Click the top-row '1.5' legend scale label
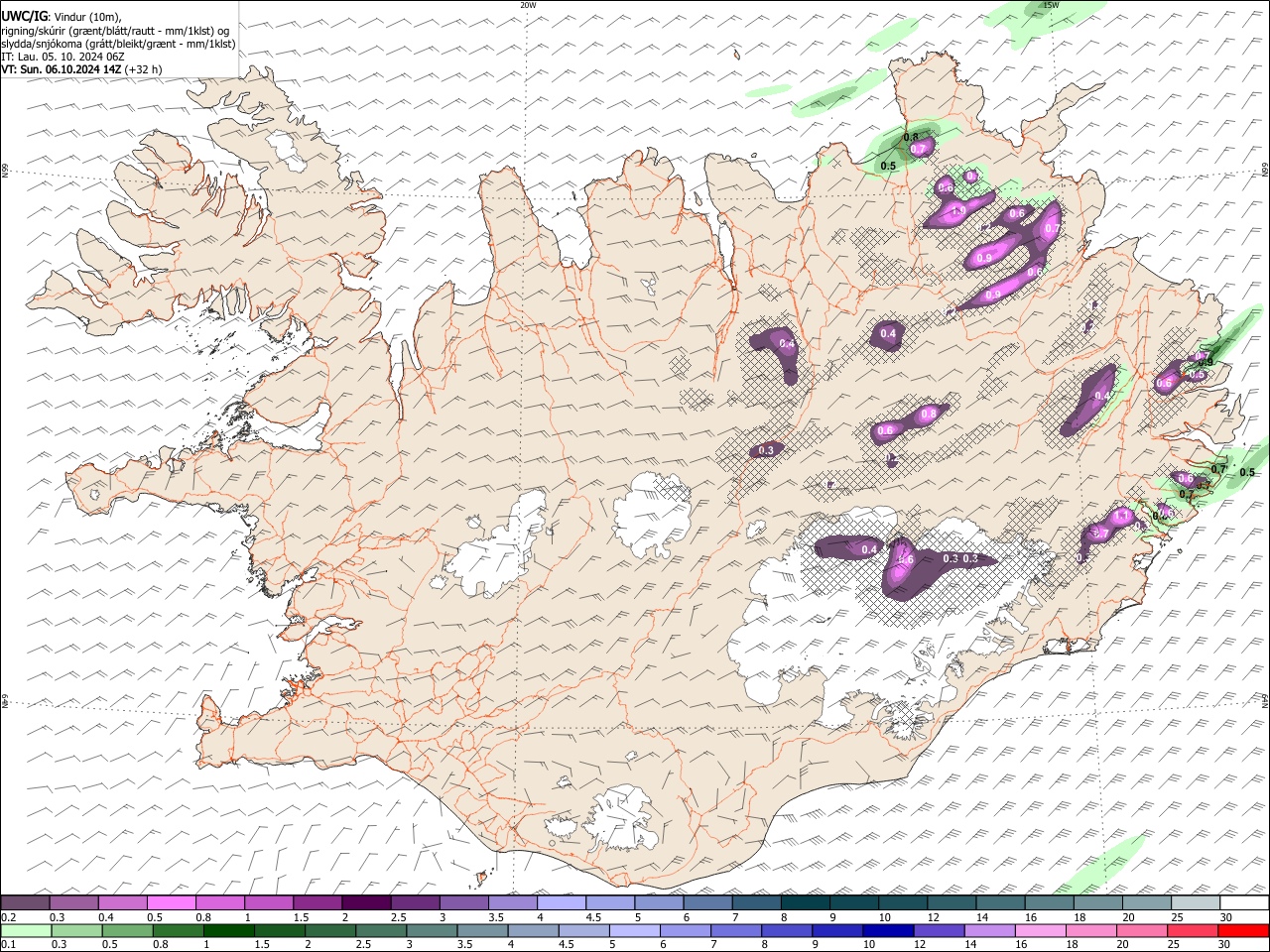This screenshot has height=952, width=1270. click(x=301, y=917)
